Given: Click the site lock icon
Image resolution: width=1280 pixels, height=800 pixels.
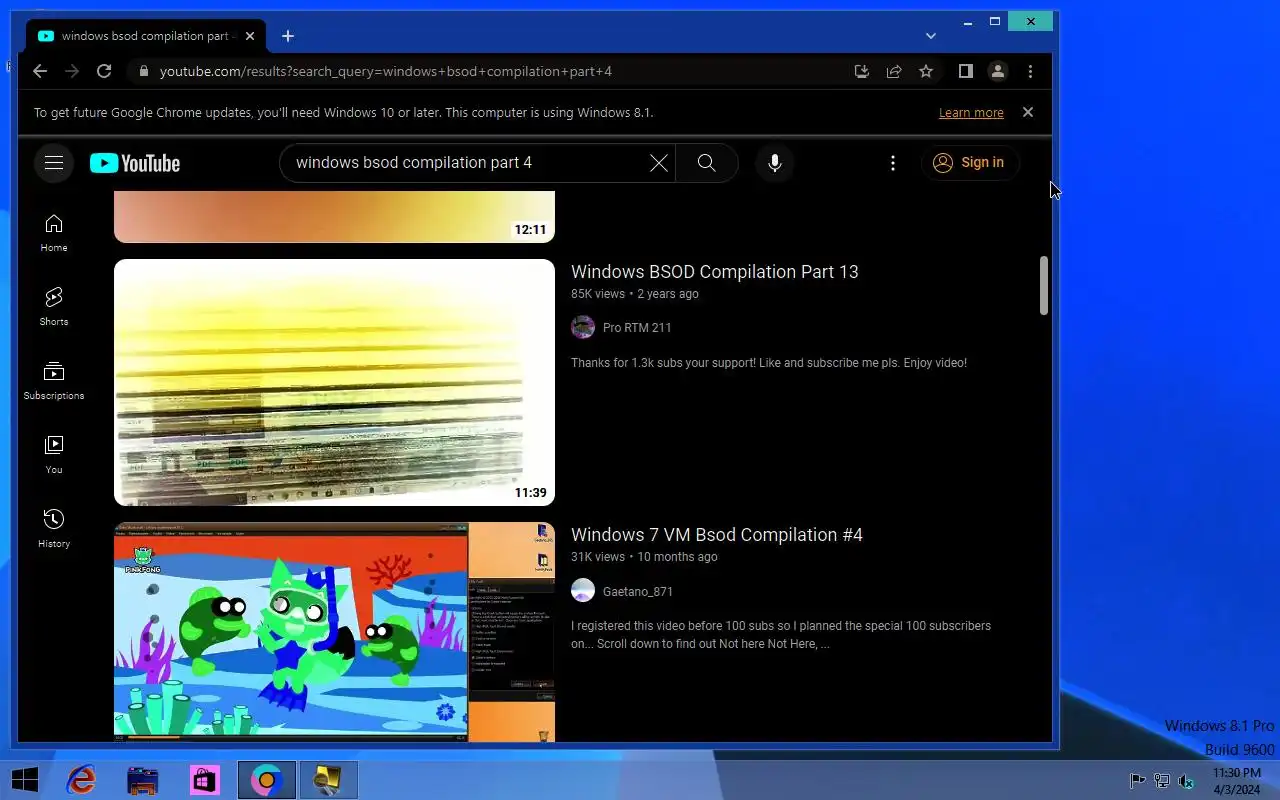Looking at the screenshot, I should (144, 72).
